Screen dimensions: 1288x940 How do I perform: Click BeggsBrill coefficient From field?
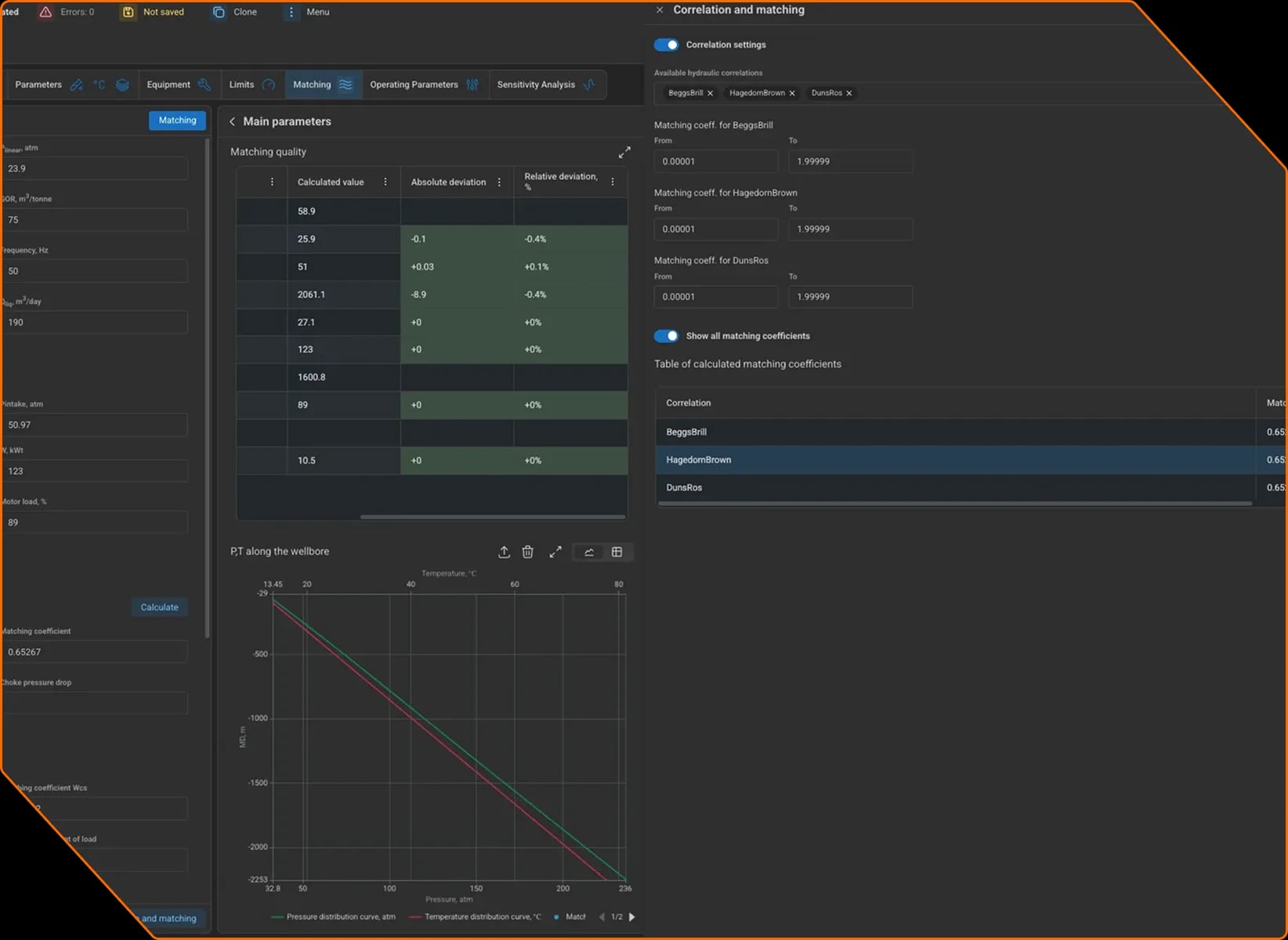(716, 161)
